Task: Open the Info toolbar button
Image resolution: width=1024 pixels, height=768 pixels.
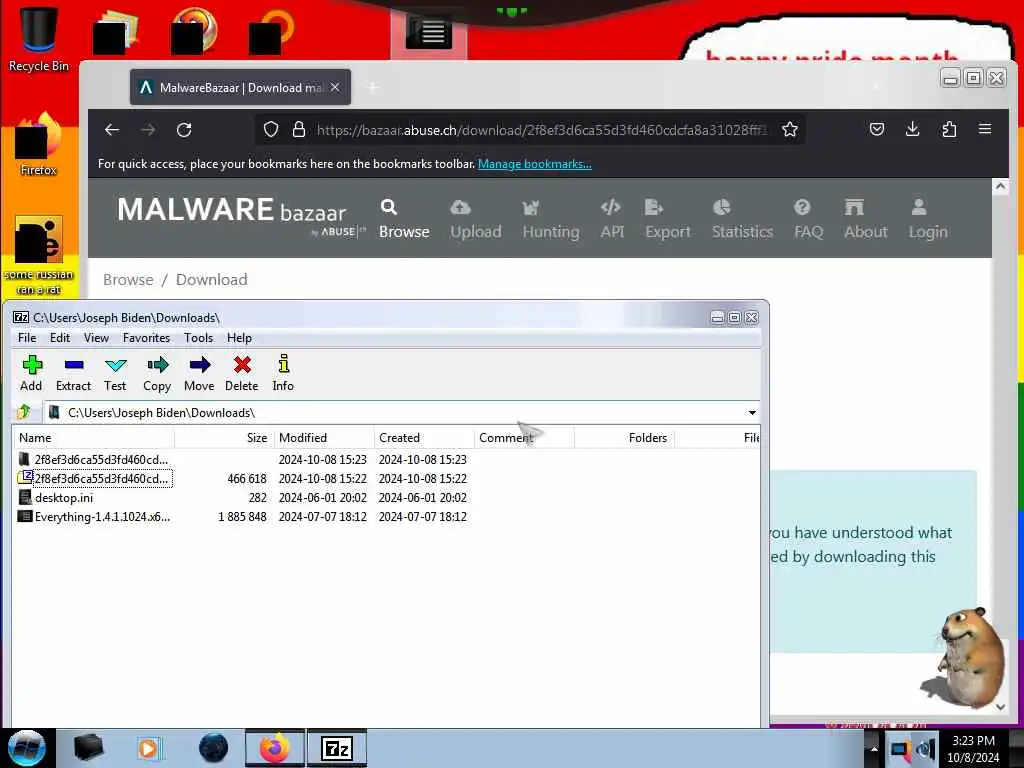Action: click(x=283, y=373)
